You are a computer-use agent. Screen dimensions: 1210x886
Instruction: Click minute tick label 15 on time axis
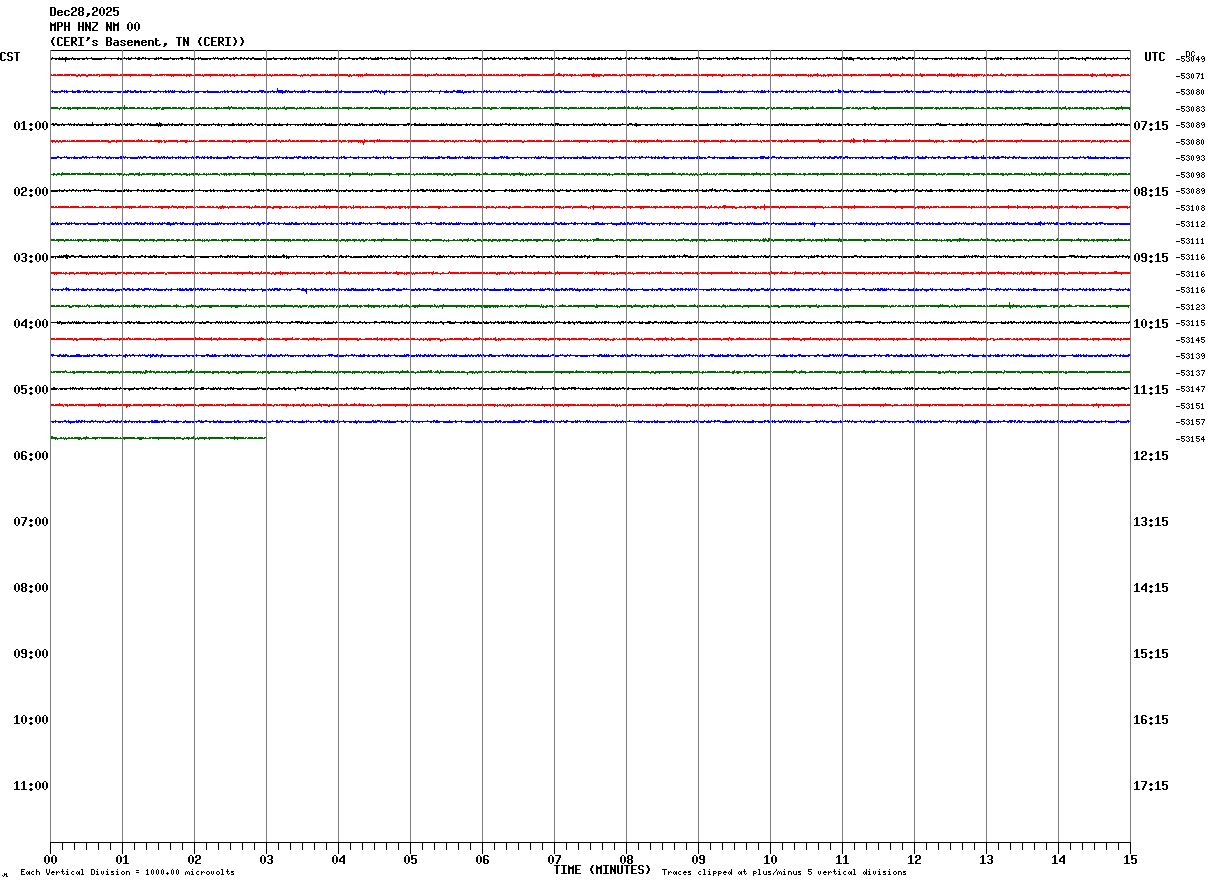(1130, 860)
